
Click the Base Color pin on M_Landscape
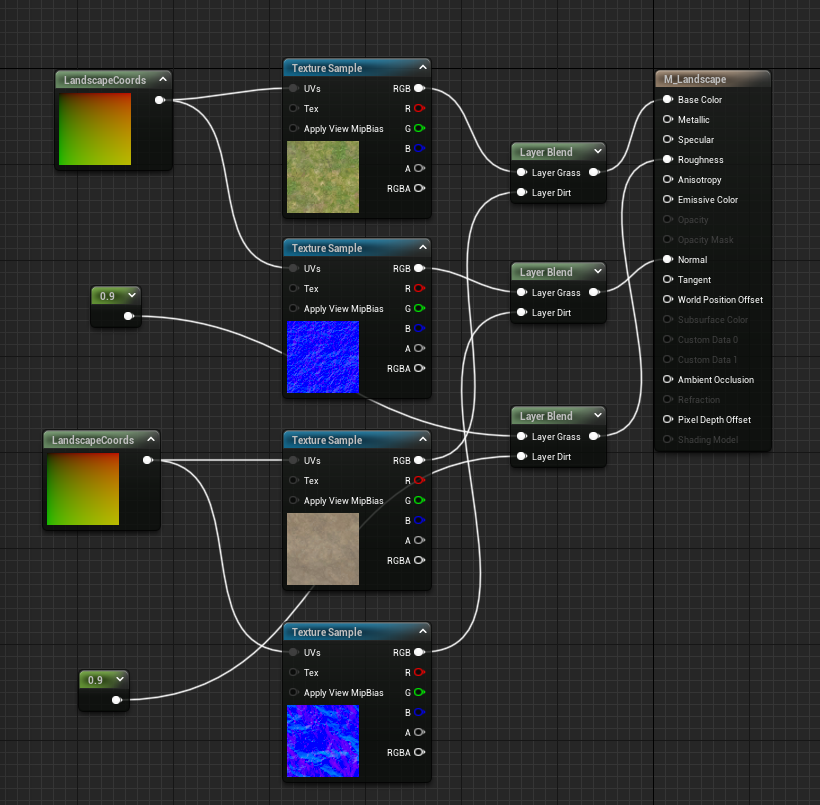(x=667, y=100)
